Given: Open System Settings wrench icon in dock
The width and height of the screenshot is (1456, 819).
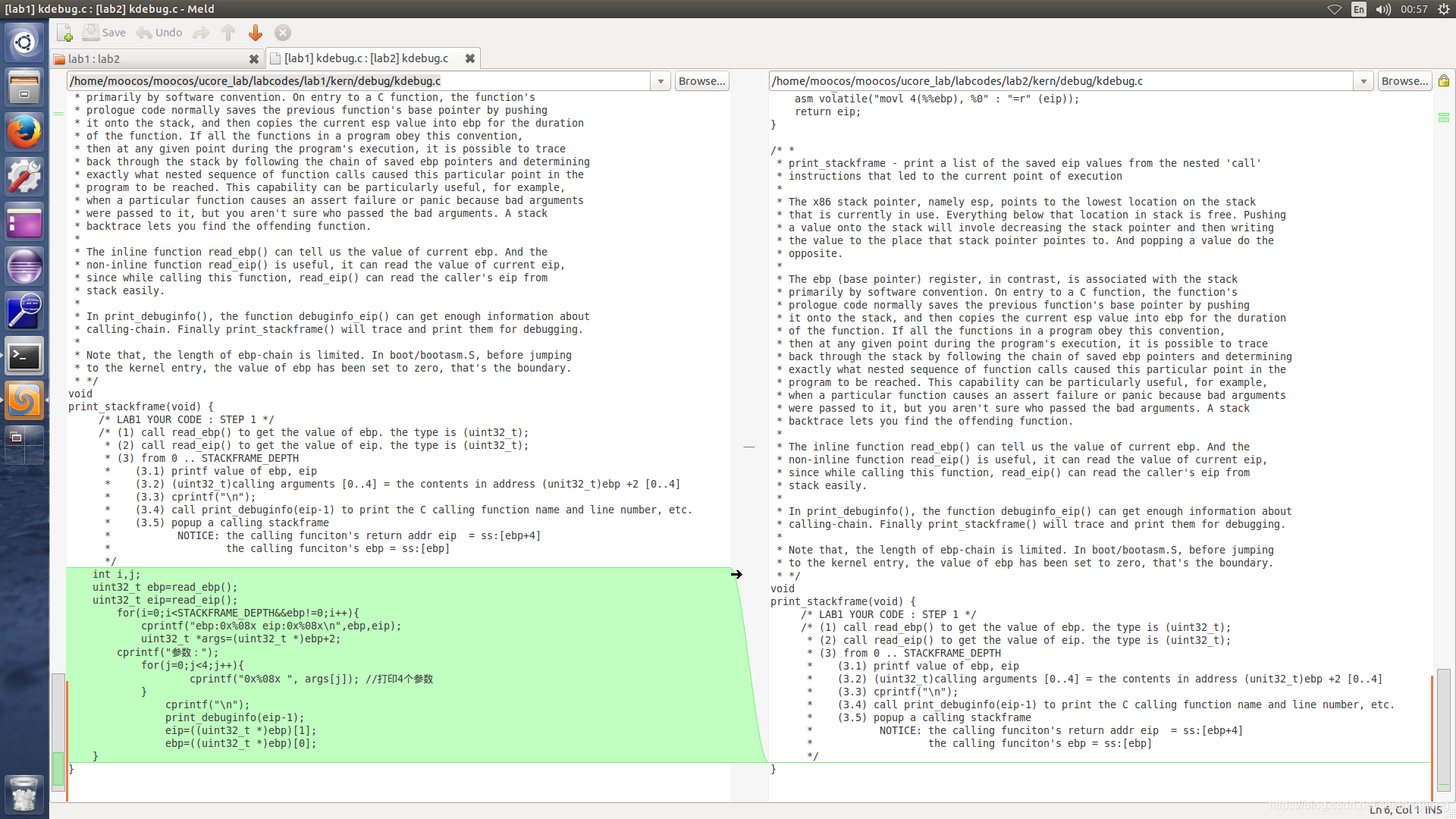Looking at the screenshot, I should 24,177.
